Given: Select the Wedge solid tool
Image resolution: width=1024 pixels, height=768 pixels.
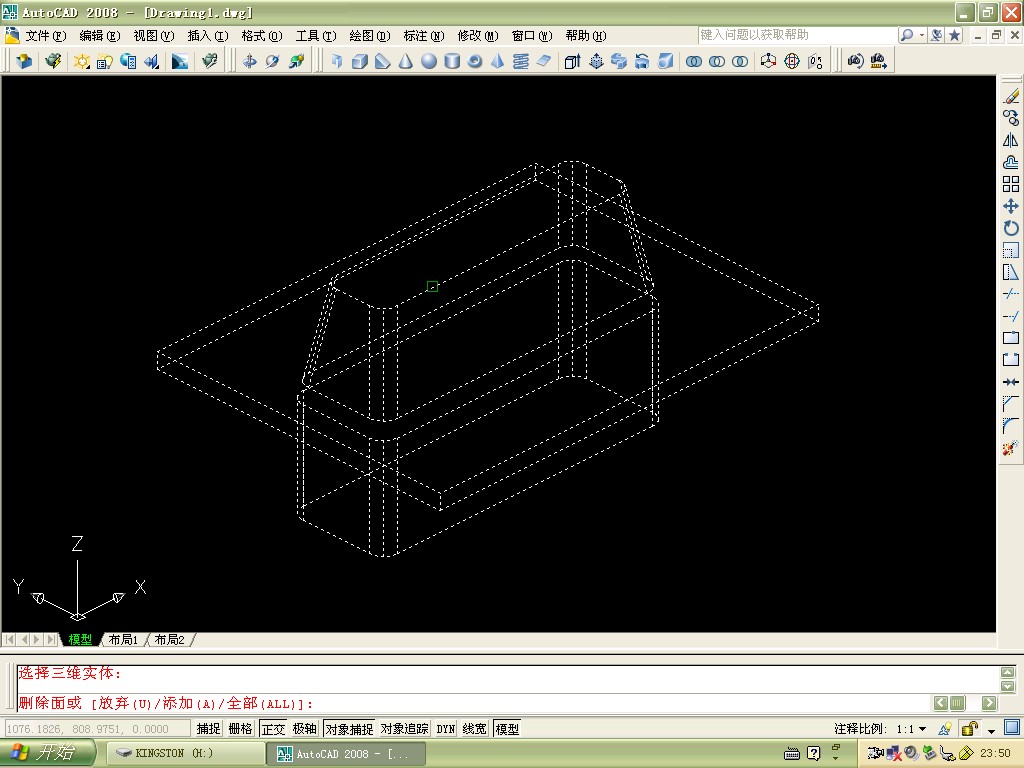Looking at the screenshot, I should 383,61.
